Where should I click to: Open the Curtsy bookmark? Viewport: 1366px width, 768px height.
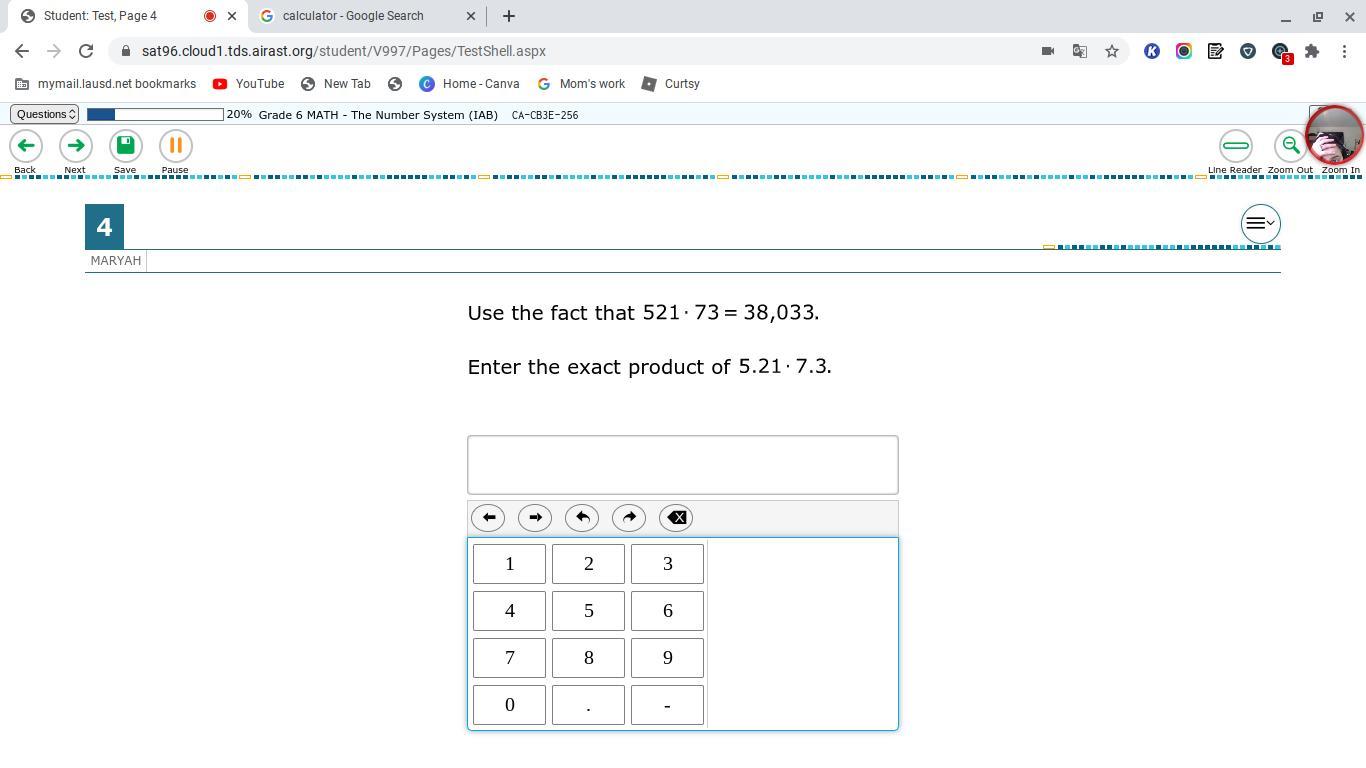(670, 84)
